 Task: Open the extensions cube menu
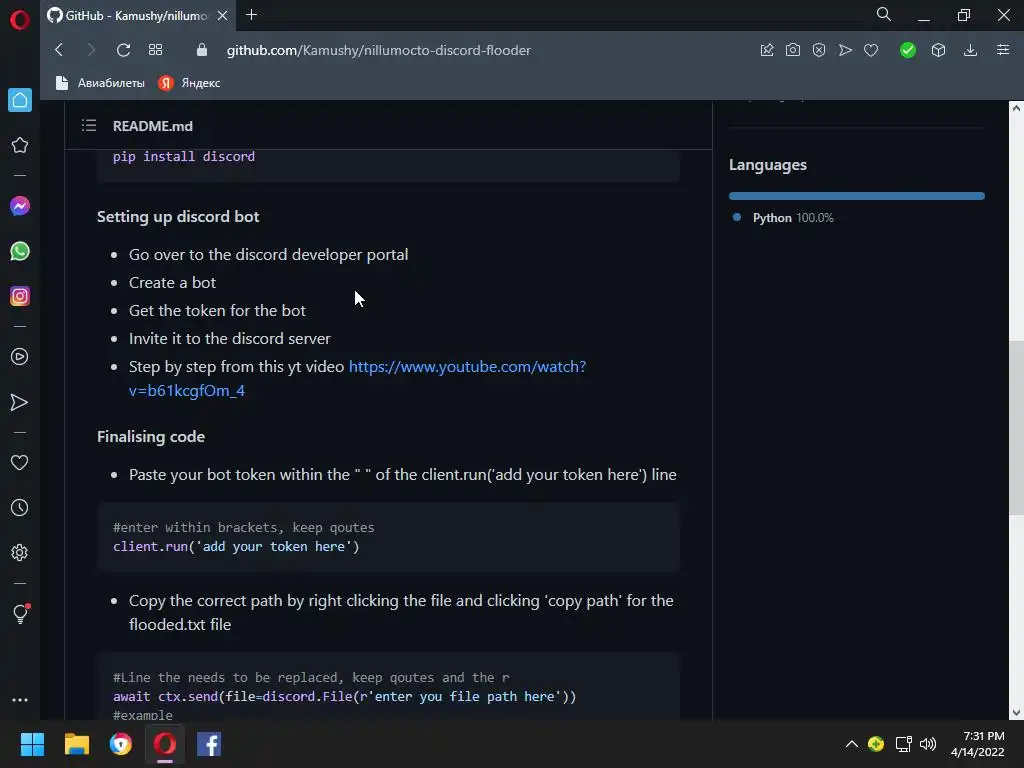[938, 50]
